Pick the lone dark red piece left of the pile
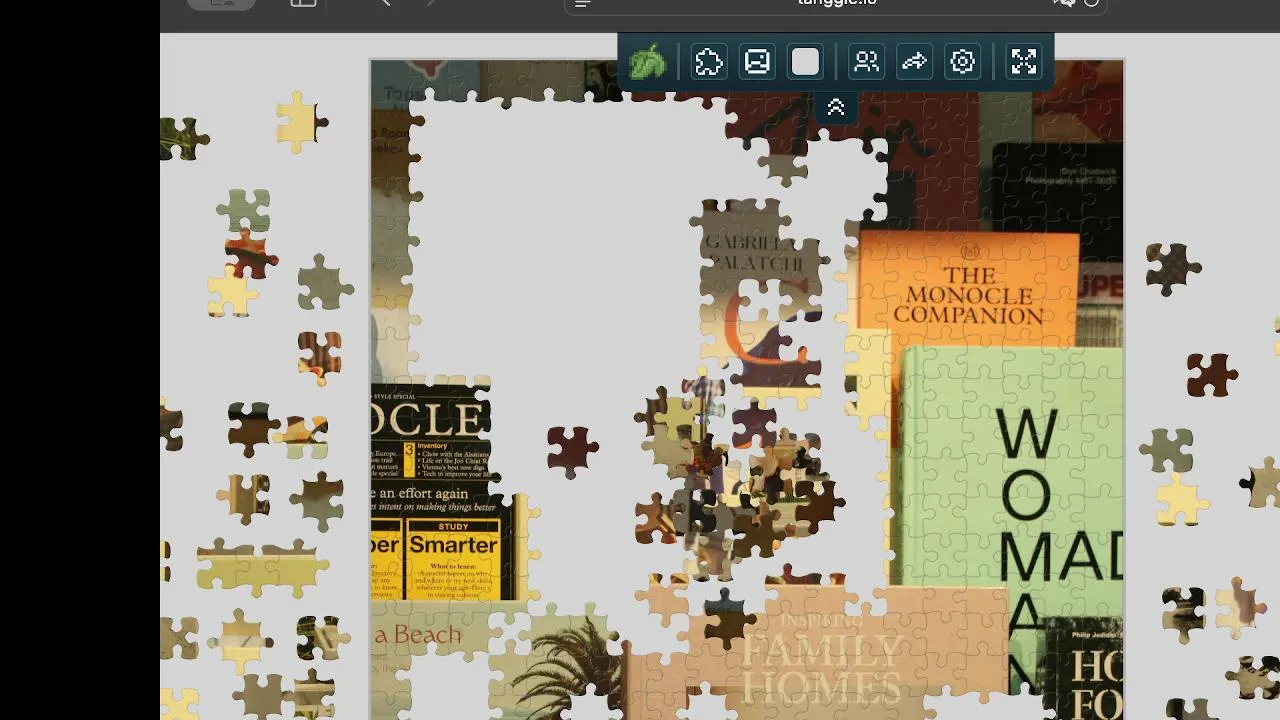 (x=572, y=450)
